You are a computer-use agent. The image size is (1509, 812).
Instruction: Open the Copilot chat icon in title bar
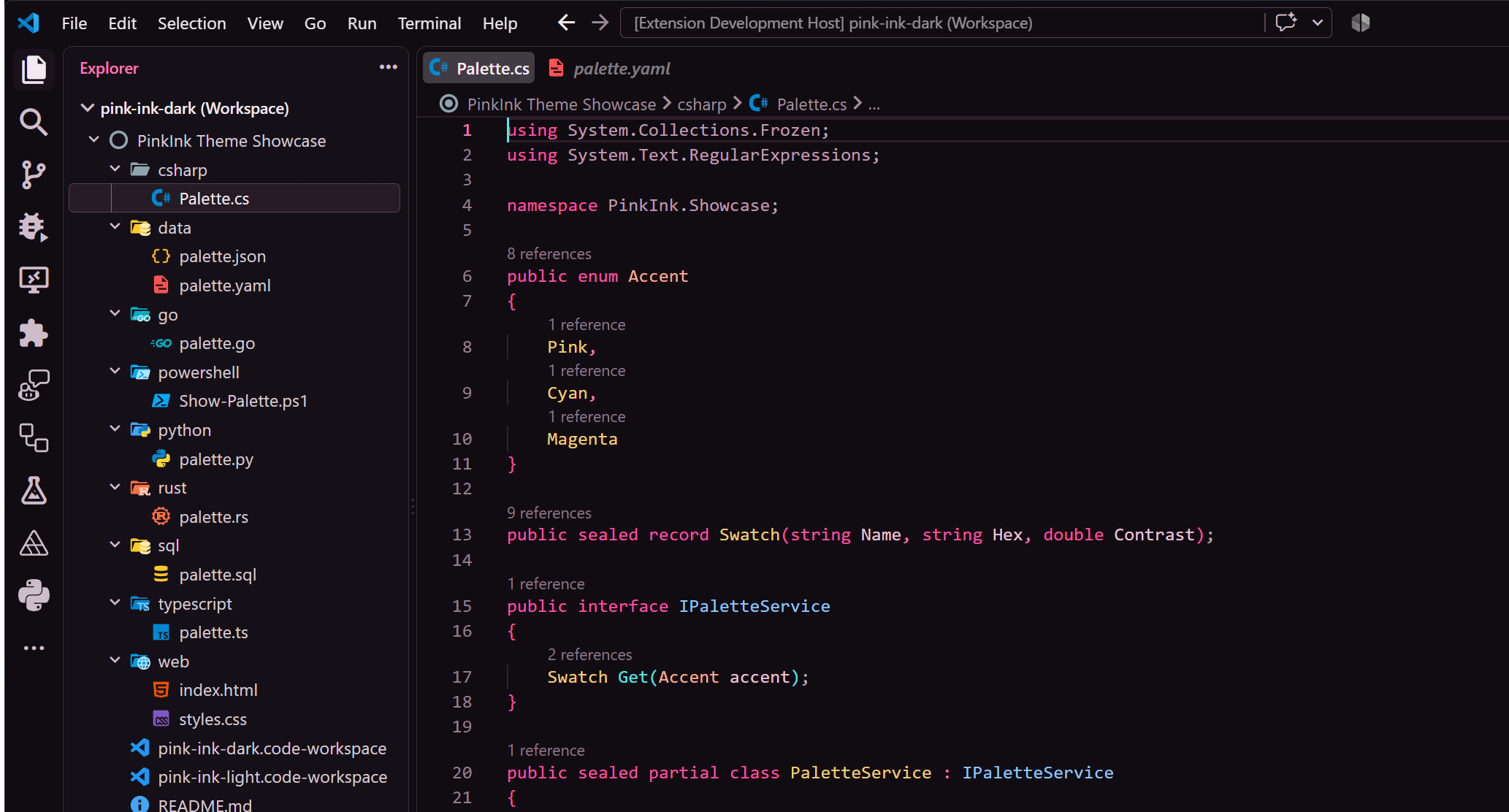[x=1285, y=23]
